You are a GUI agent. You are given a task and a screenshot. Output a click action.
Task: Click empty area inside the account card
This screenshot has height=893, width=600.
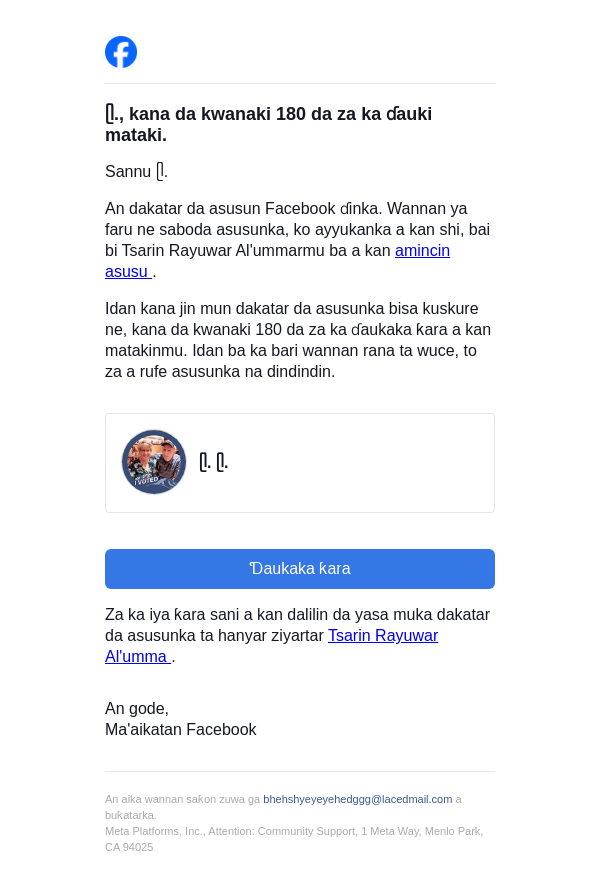coord(364,463)
